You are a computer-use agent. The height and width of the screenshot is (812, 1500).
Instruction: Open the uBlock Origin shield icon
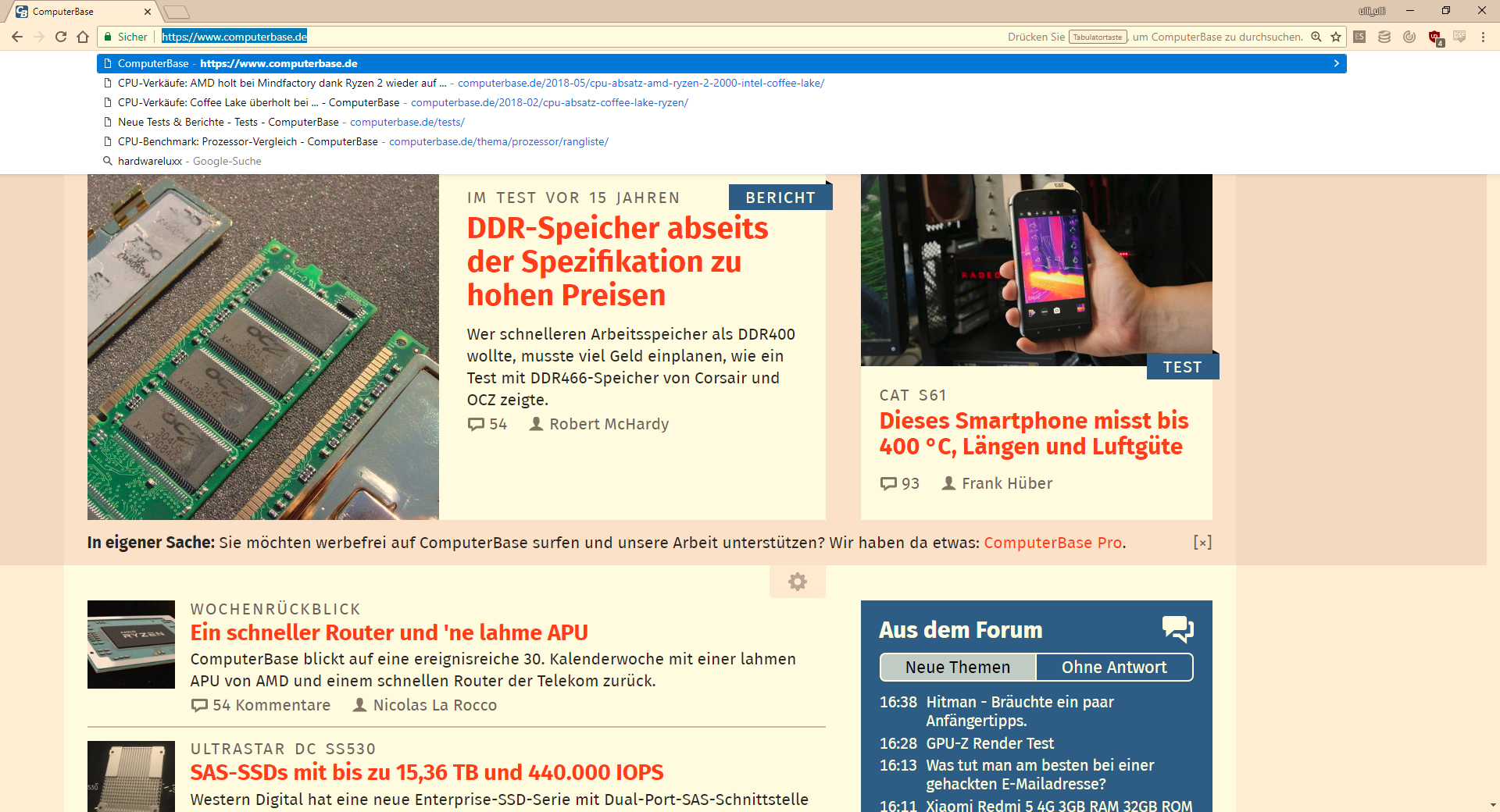(1435, 37)
